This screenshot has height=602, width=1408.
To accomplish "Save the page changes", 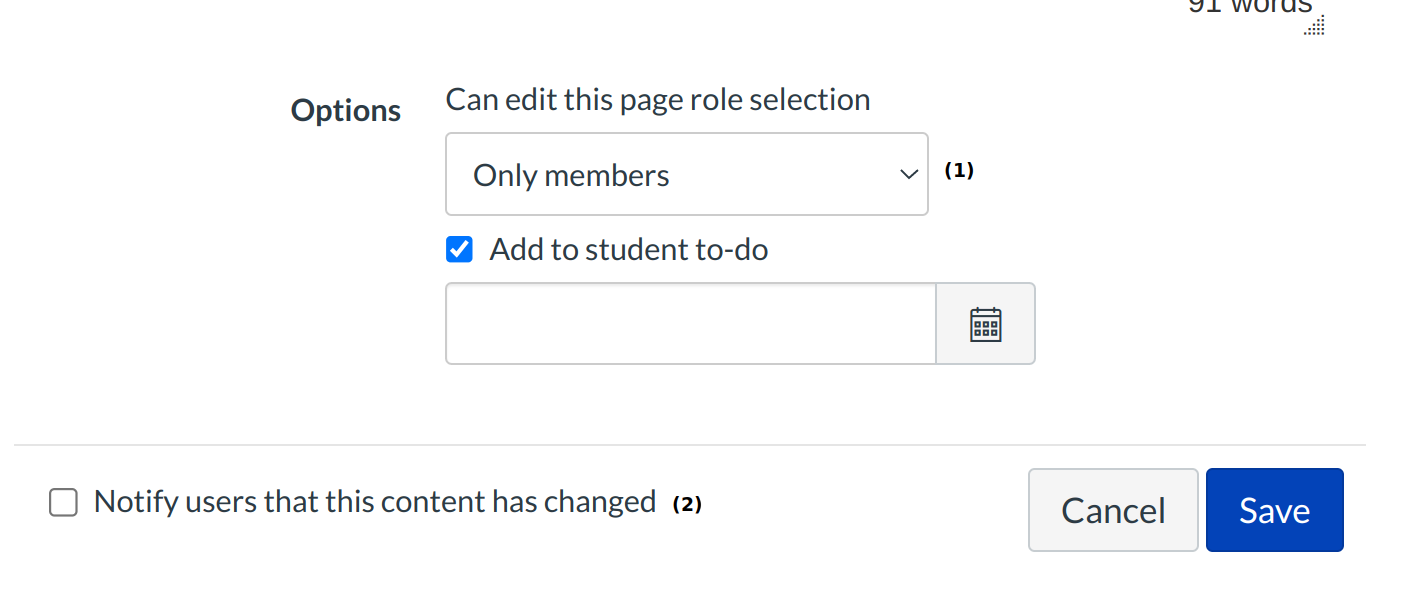I will tap(1274, 510).
